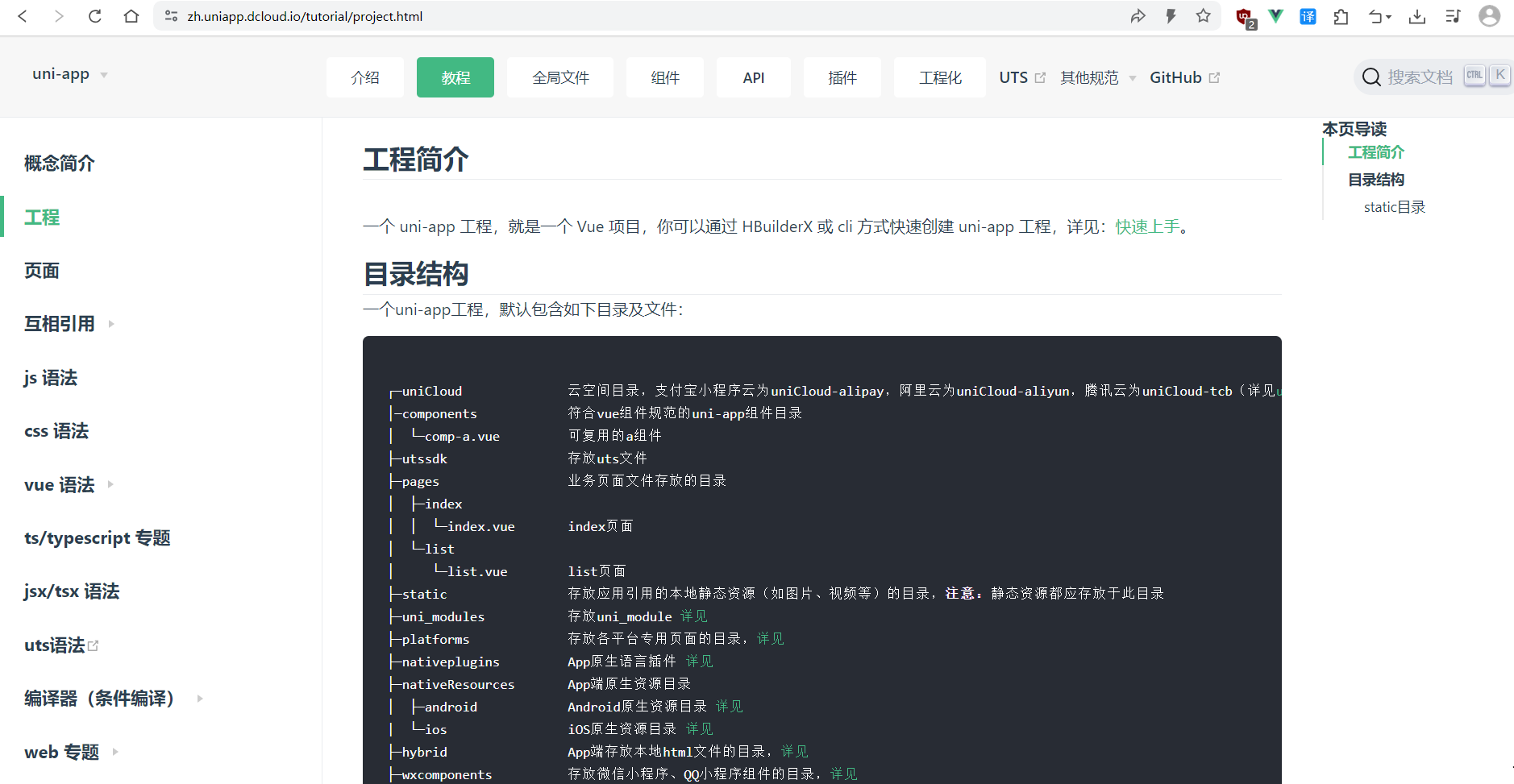Click the 目录结构 heading
The width and height of the screenshot is (1514, 784).
point(416,274)
